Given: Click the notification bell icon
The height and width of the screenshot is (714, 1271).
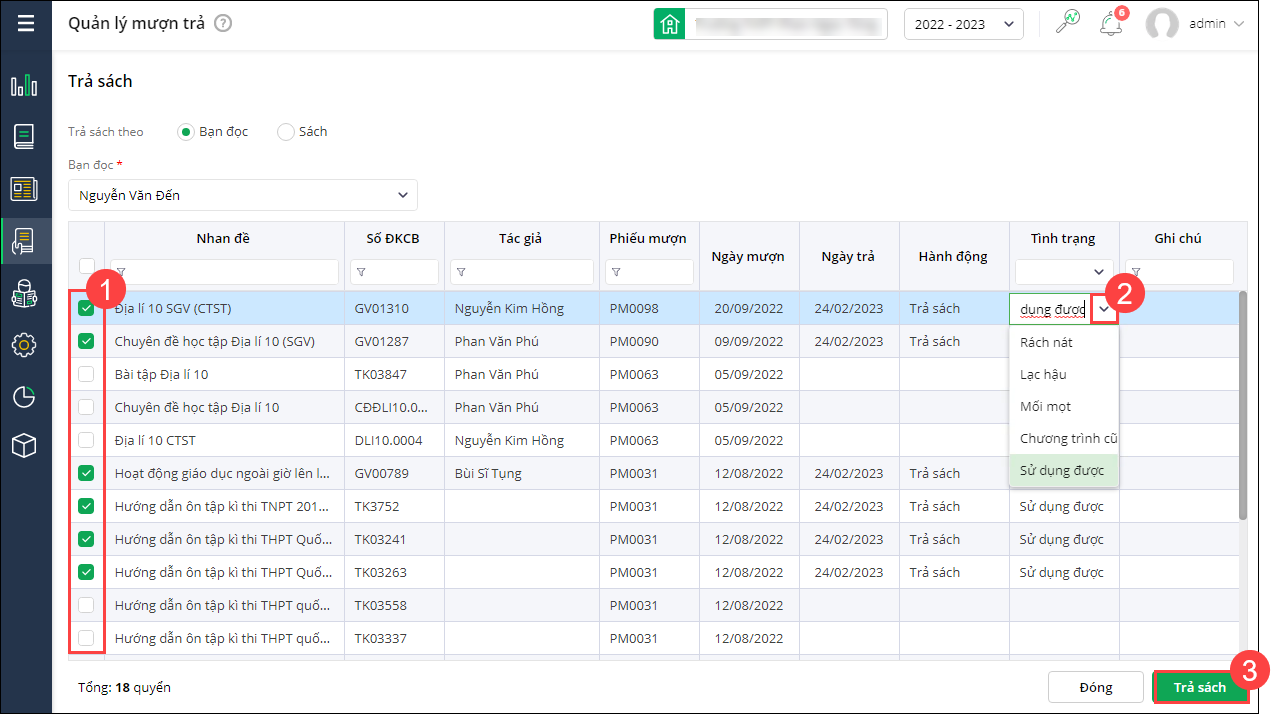Looking at the screenshot, I should click(1110, 24).
